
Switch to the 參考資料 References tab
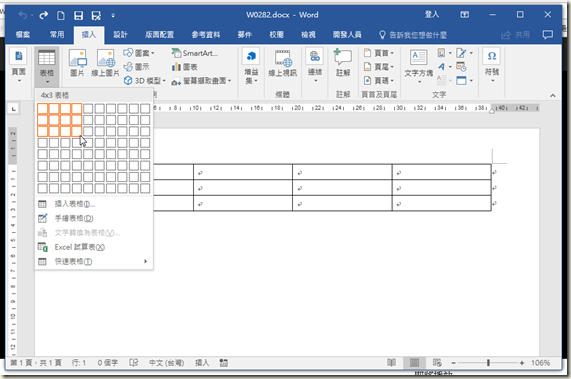tap(206, 35)
